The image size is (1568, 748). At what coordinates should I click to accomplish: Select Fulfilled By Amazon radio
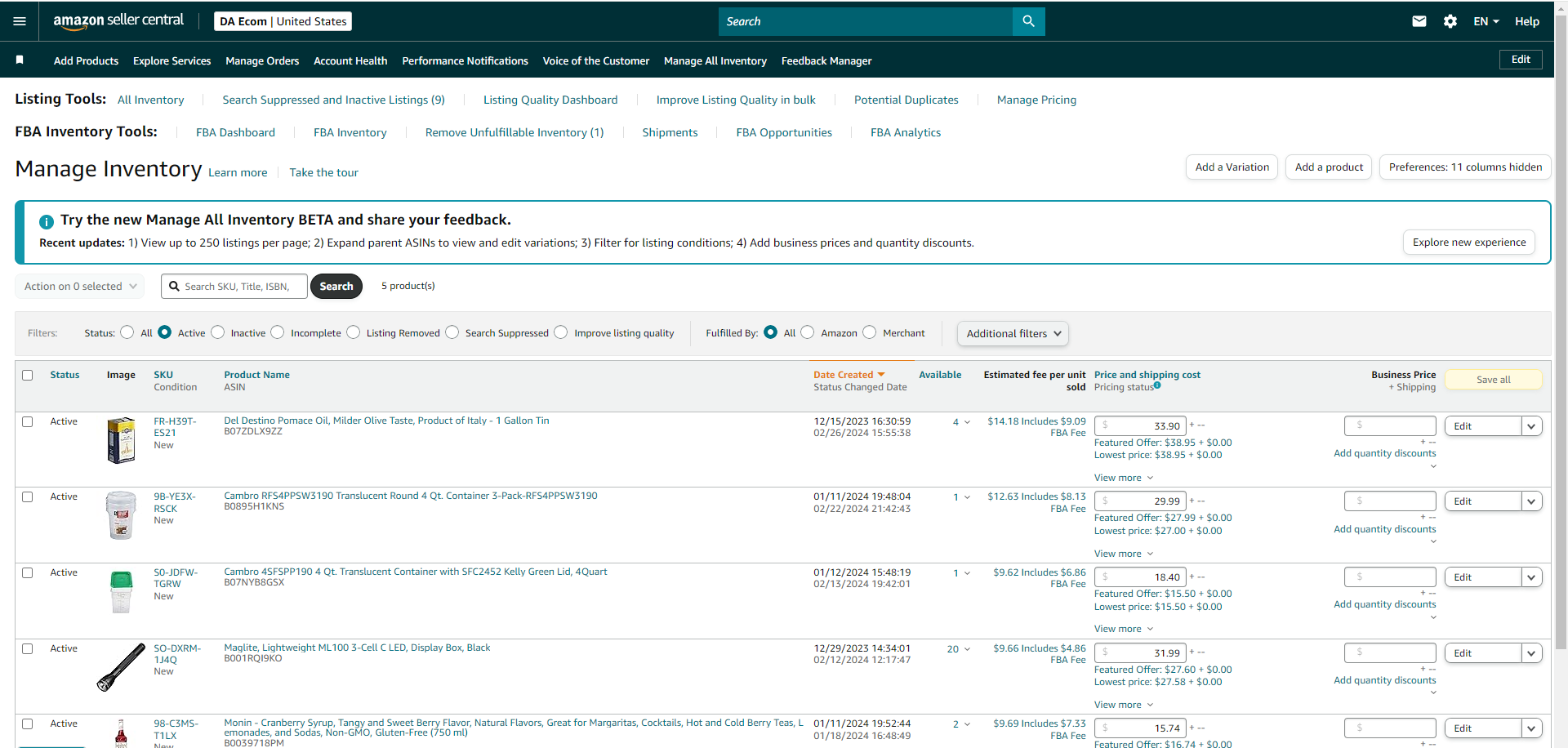tap(807, 332)
